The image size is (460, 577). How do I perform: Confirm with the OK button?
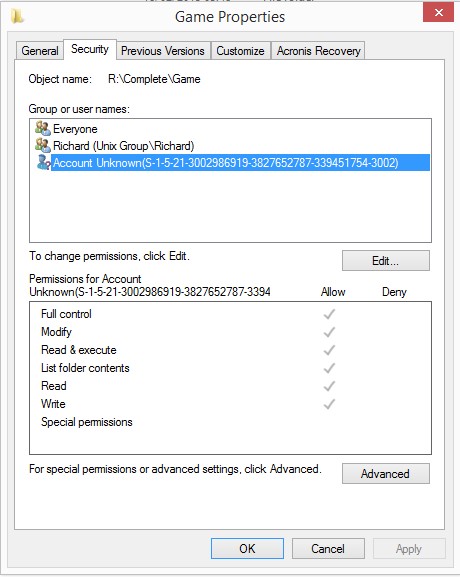247,549
